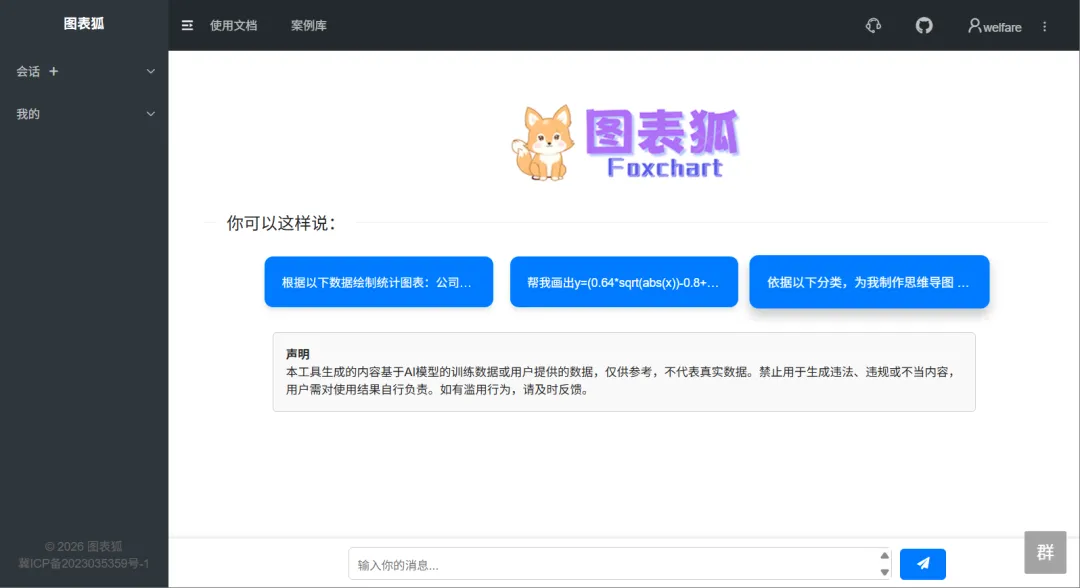This screenshot has width=1080, height=588.
Task: Open the vertical three-dot more menu
Action: tap(1044, 26)
